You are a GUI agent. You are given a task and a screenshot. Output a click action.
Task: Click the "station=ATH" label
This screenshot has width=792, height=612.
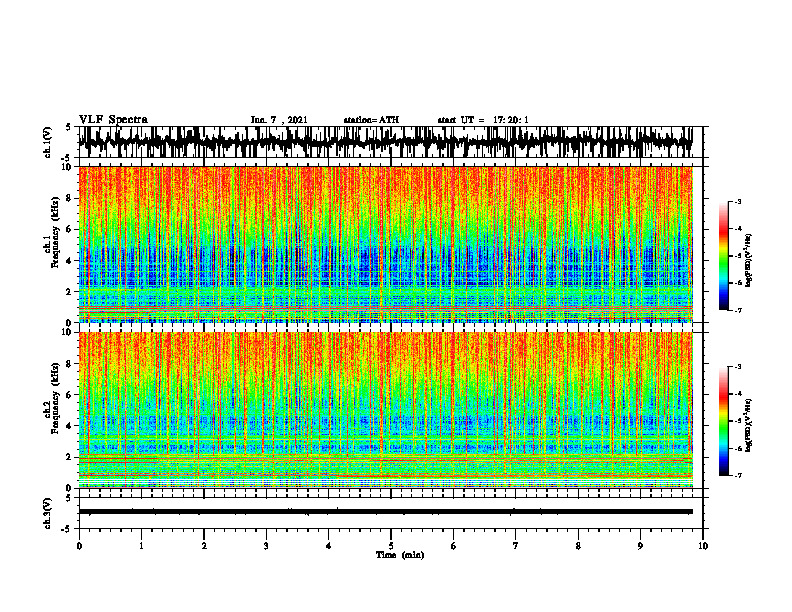pyautogui.click(x=371, y=120)
